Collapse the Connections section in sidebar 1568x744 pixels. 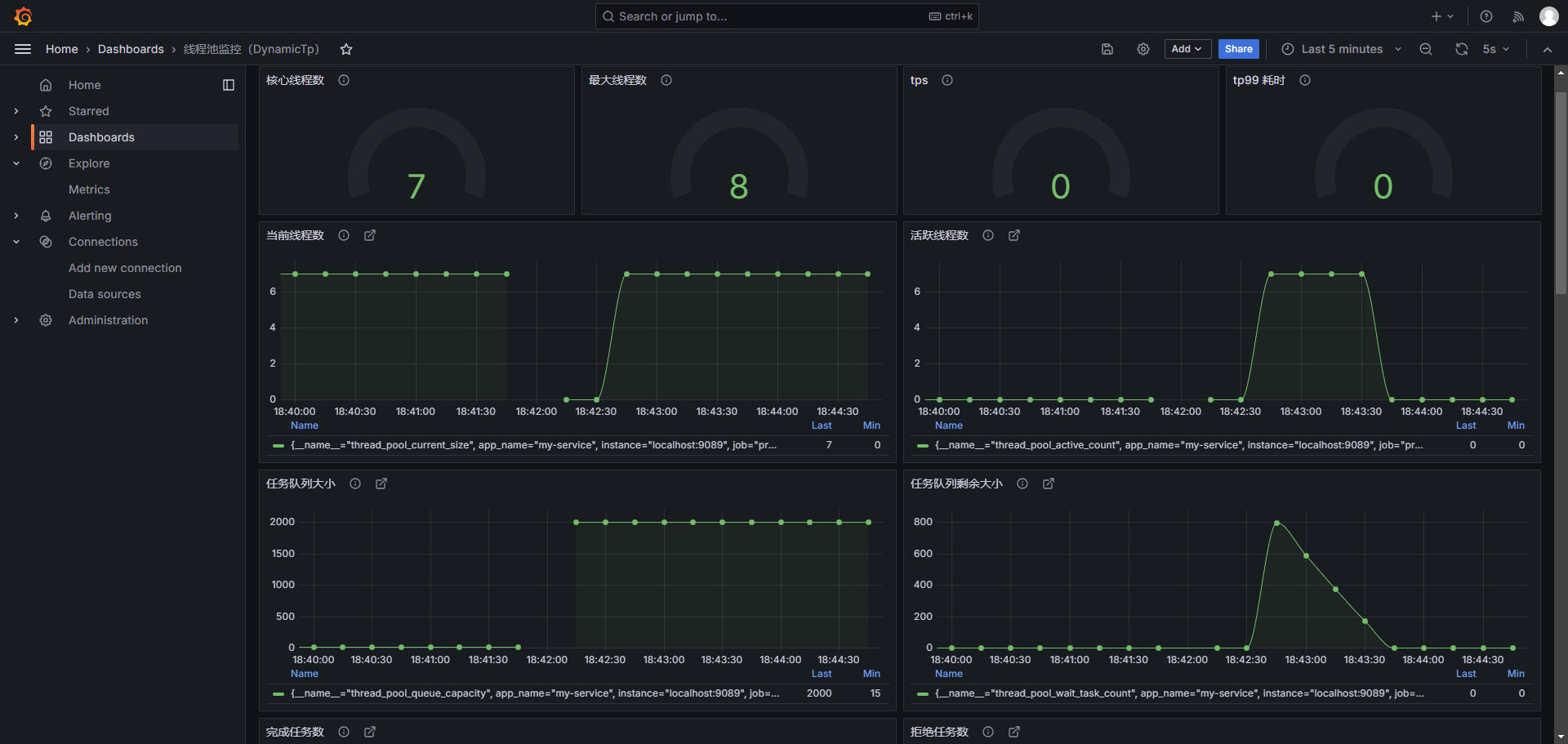click(x=16, y=242)
